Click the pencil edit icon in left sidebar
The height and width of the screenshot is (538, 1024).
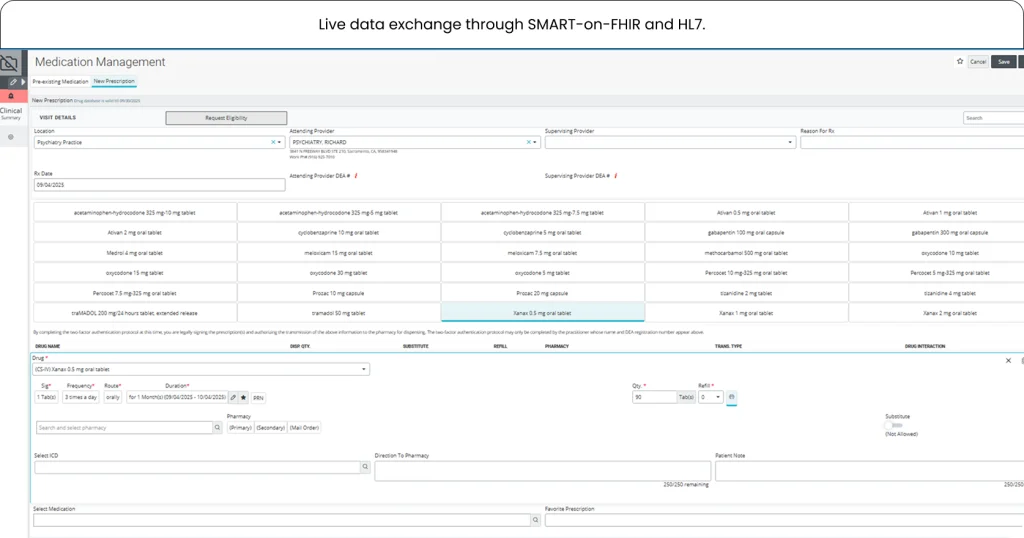12,81
